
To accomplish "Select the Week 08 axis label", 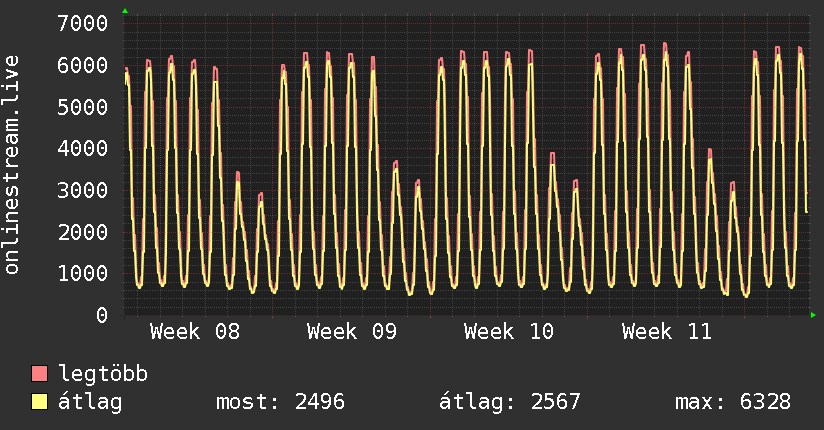I will tap(195, 332).
